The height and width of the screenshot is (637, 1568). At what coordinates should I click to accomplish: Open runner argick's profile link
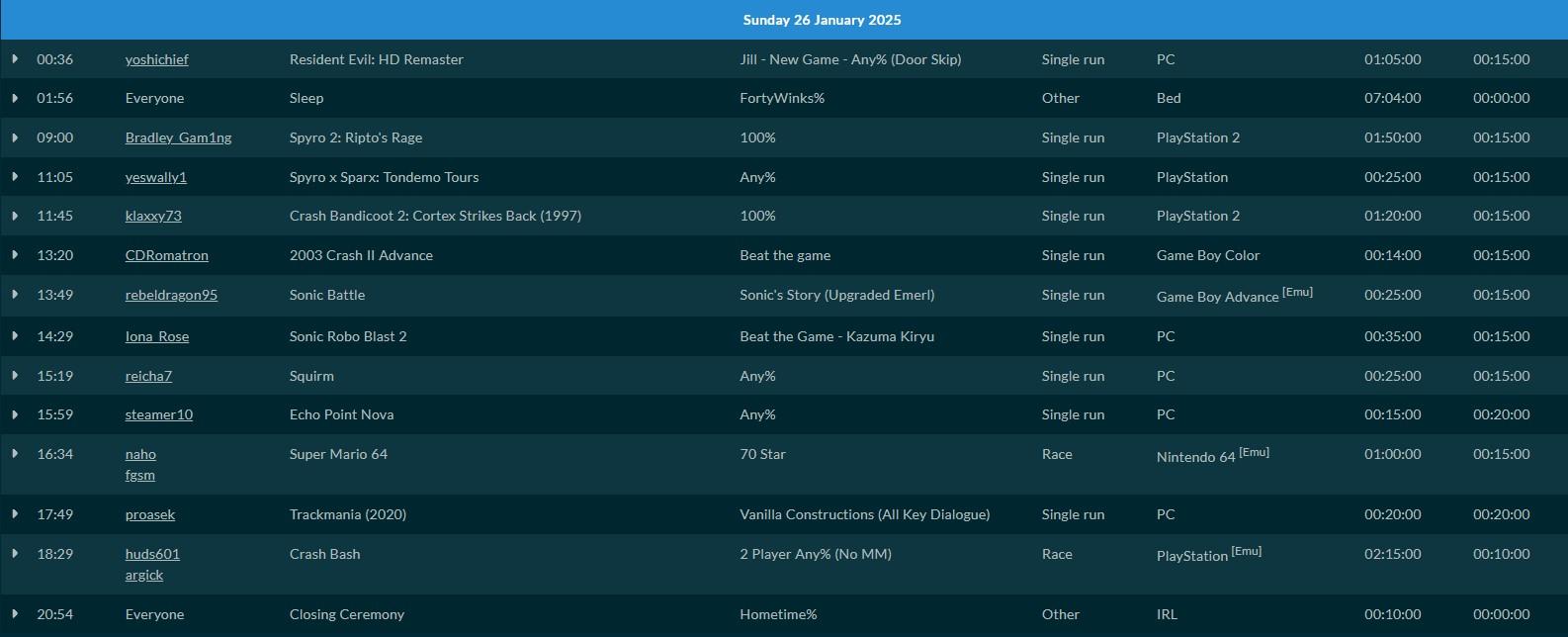144,575
